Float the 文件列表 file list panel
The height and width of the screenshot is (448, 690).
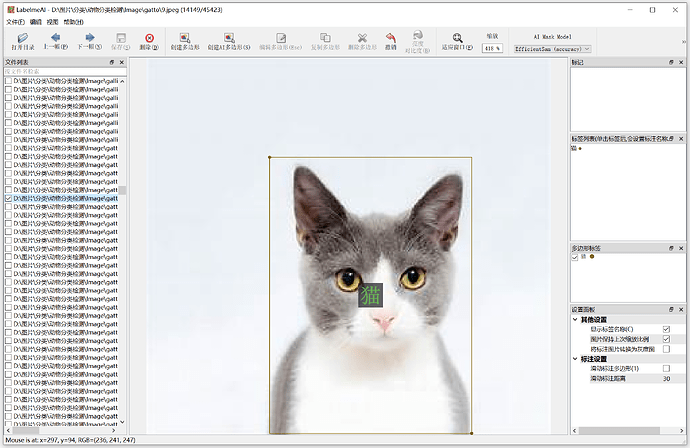pos(112,62)
